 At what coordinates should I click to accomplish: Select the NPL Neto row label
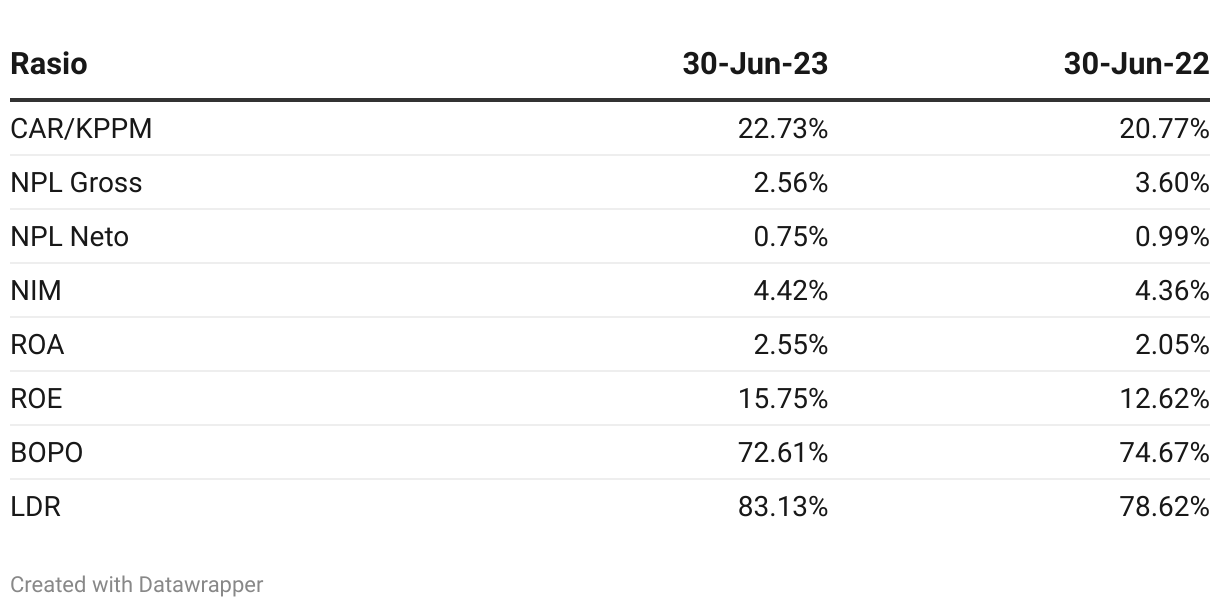pos(69,237)
